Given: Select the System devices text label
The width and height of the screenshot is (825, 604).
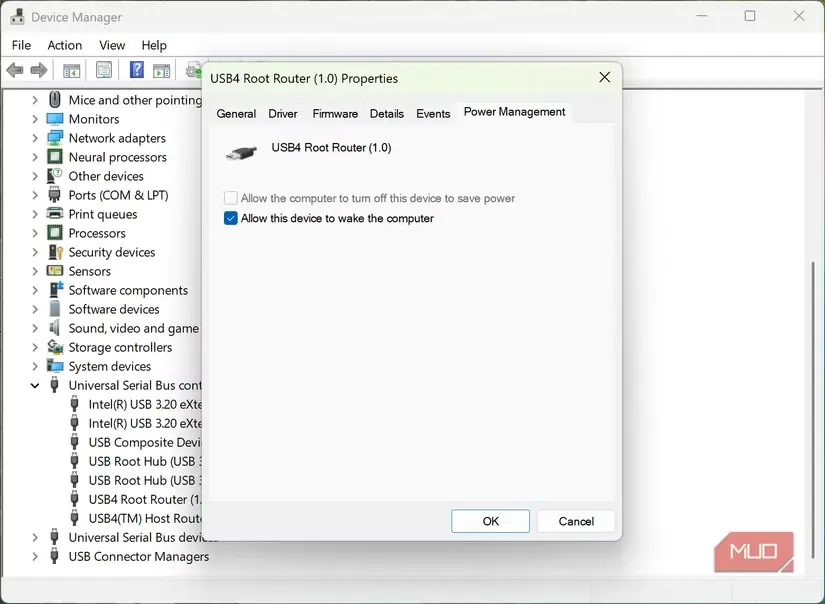Looking at the screenshot, I should [x=109, y=366].
